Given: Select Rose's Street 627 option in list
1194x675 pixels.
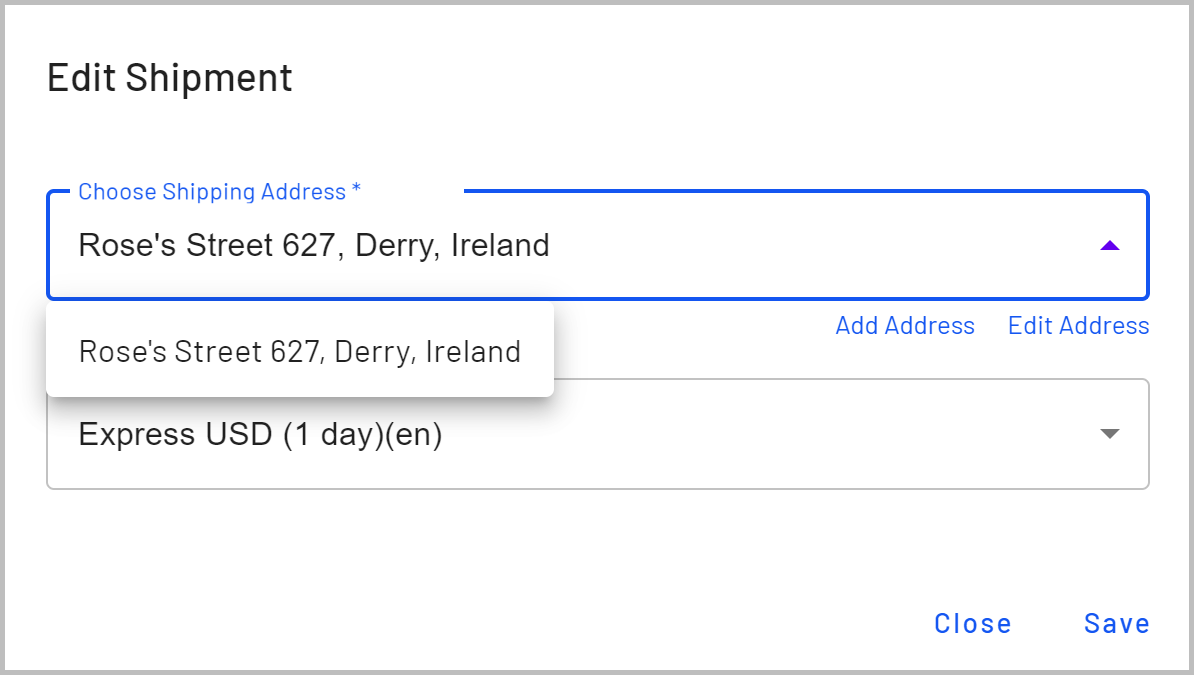Looking at the screenshot, I should coord(299,352).
